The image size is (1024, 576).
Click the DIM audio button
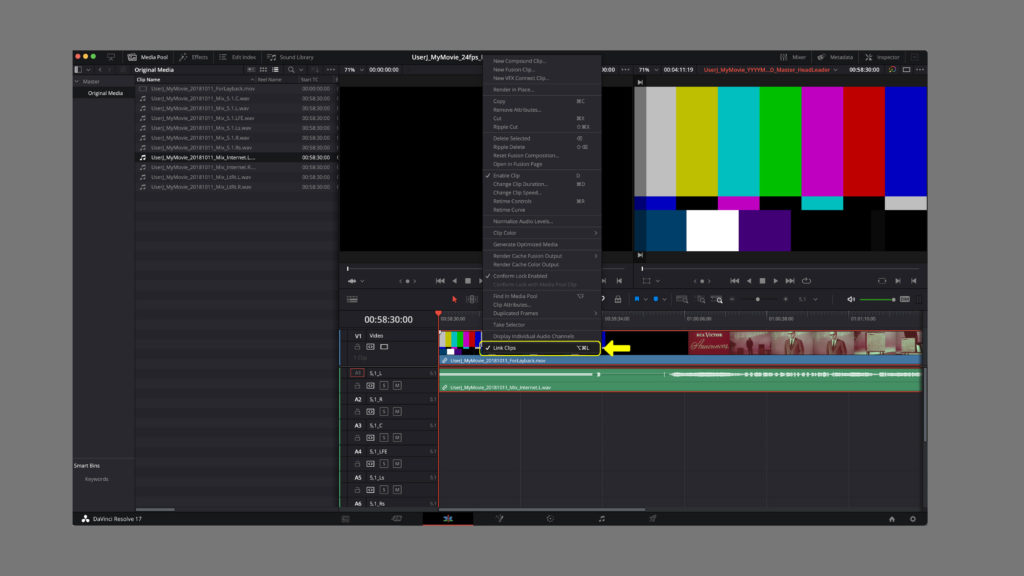click(904, 299)
